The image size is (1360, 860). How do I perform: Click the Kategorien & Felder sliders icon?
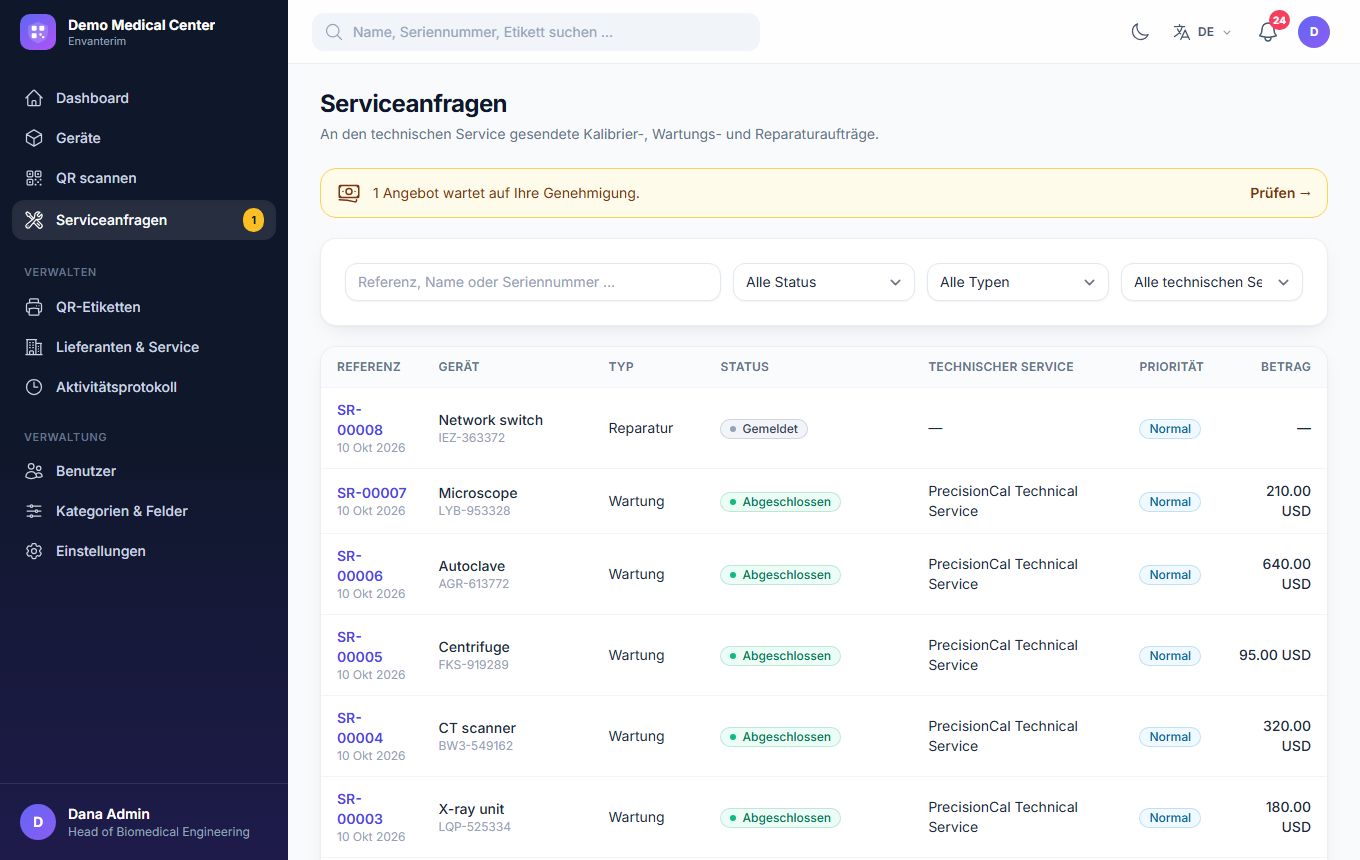tap(34, 511)
